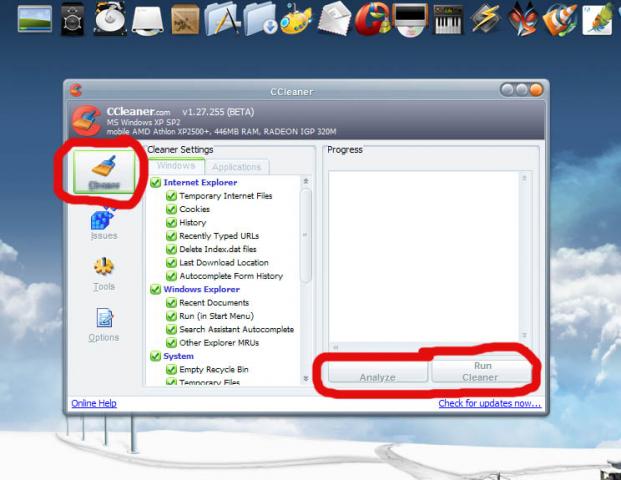Open the Cleaner section in the sidebar

[x=104, y=171]
